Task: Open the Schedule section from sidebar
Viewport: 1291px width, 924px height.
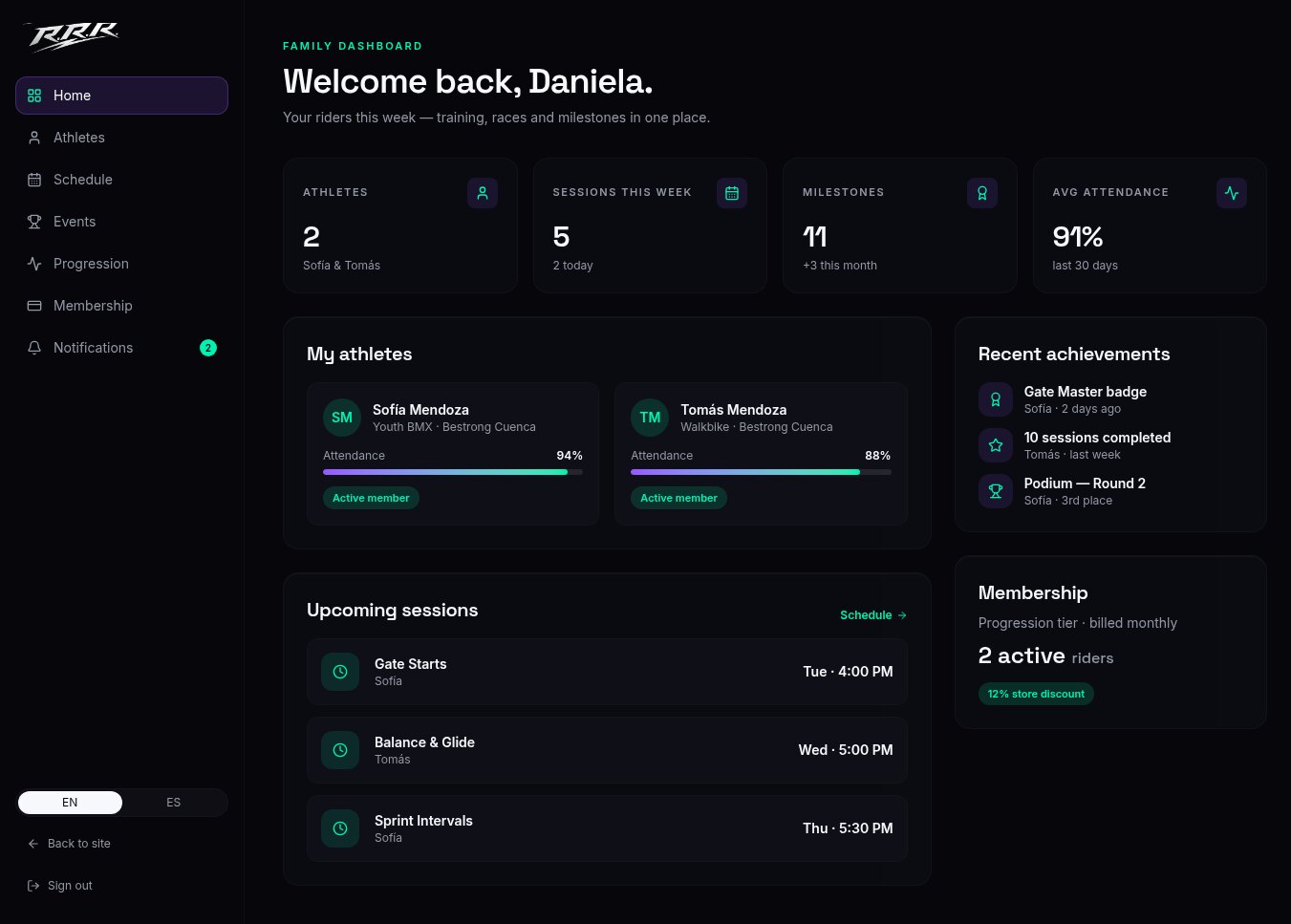Action: pos(121,180)
